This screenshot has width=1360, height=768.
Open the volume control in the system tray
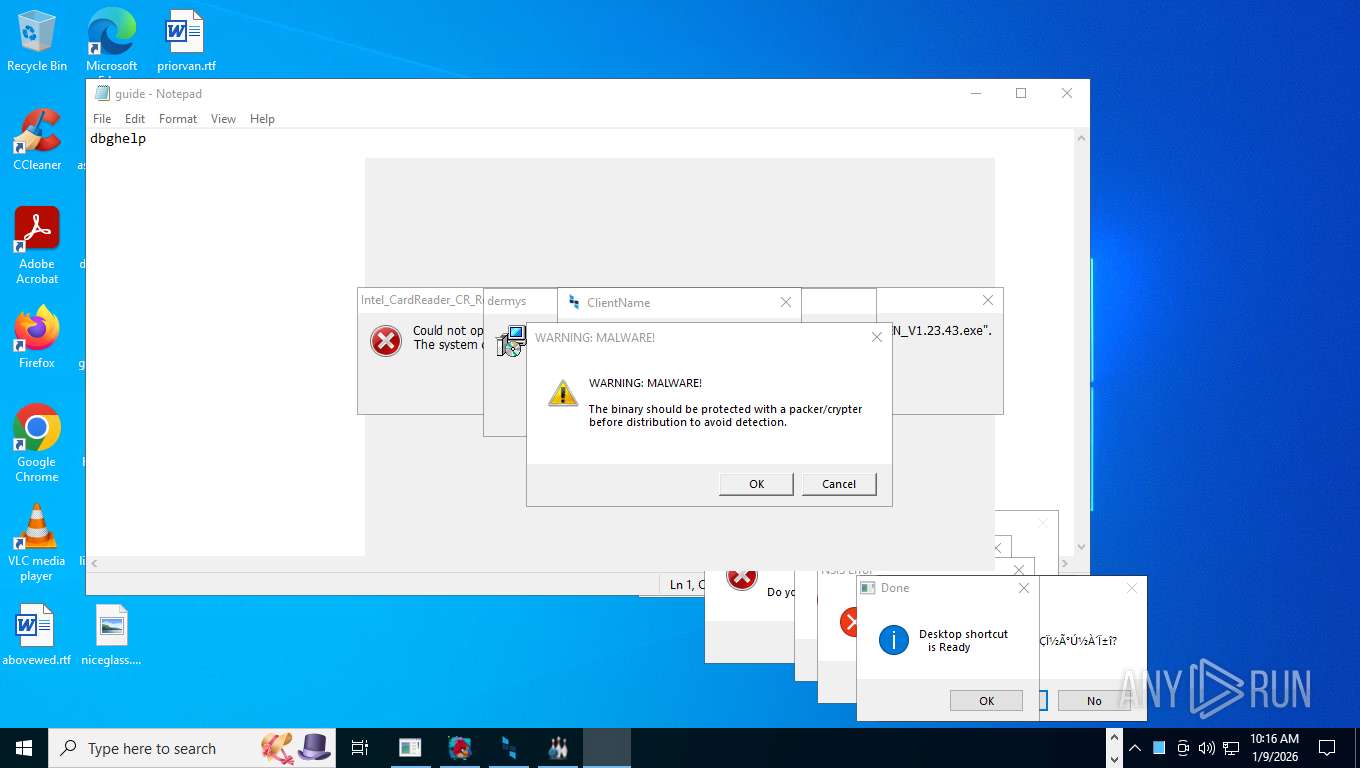[1206, 748]
